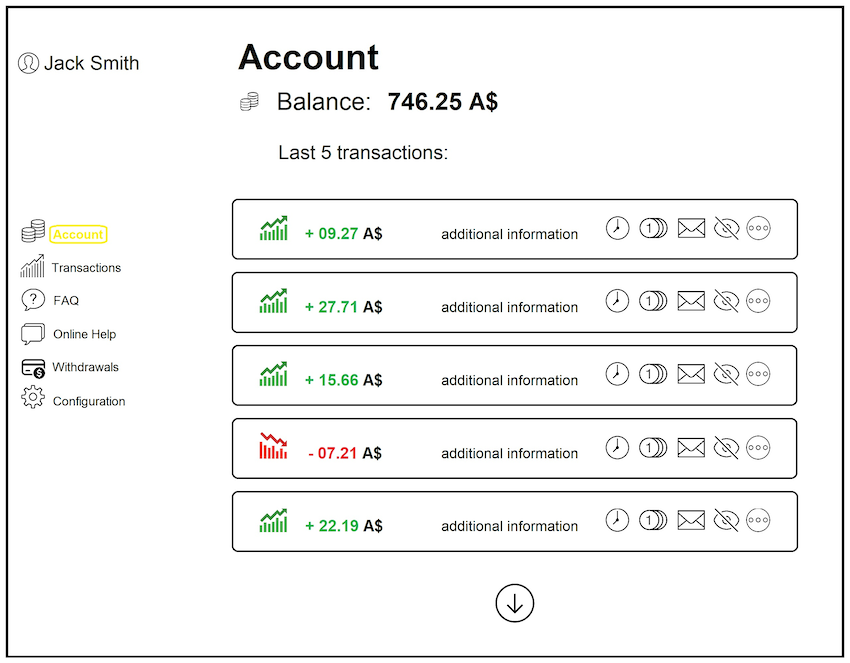Viewport: 850px width, 663px height.
Task: Toggle crossed eye on +22.19 A$ transaction
Action: click(726, 520)
